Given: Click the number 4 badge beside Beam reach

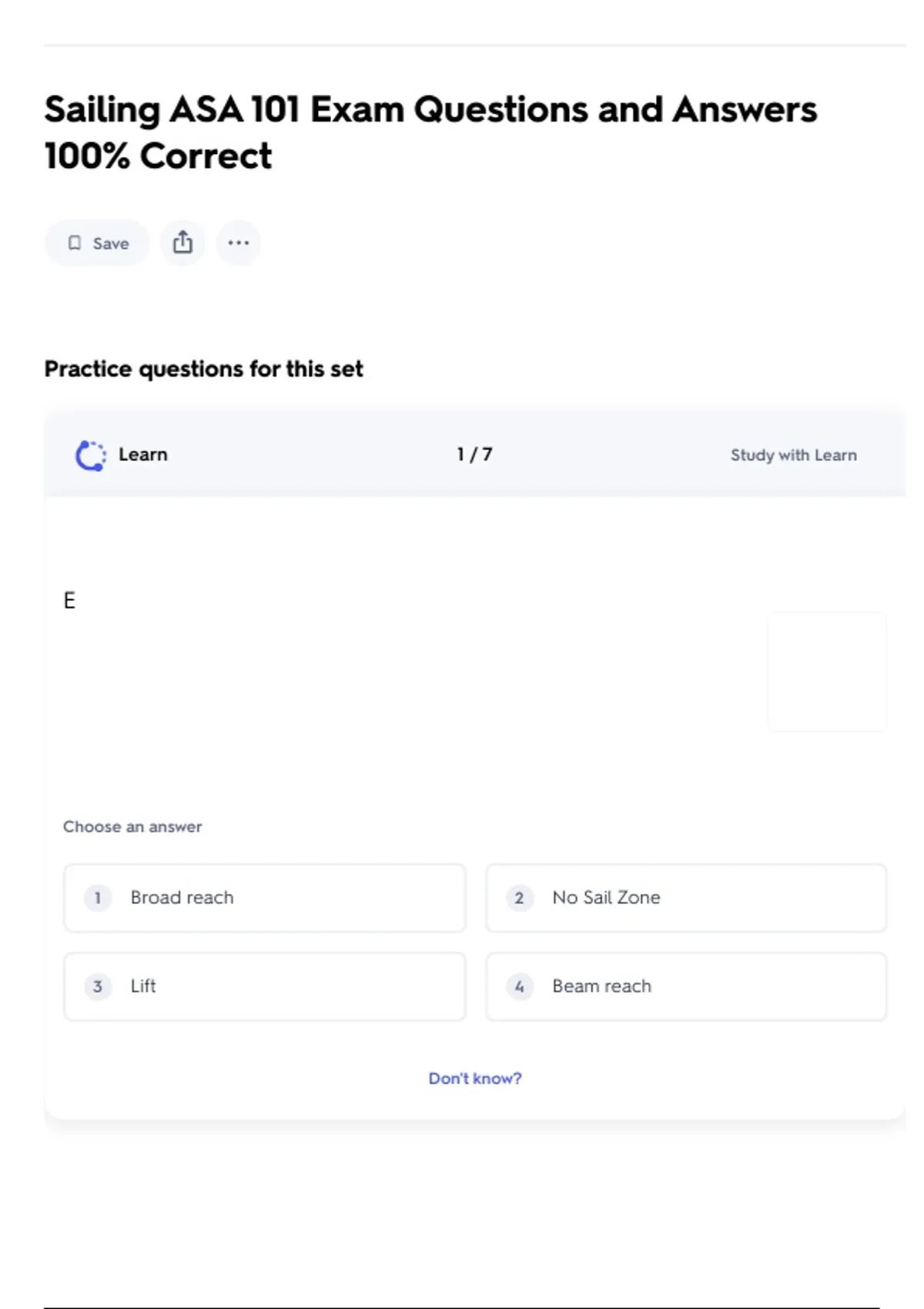Looking at the screenshot, I should coord(520,986).
